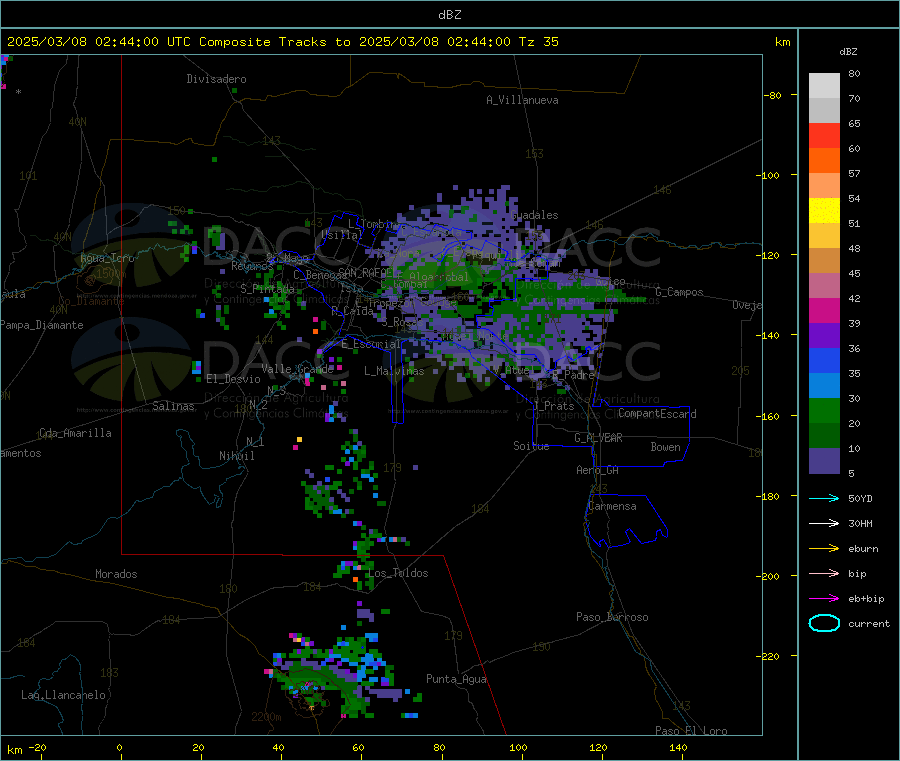
Task: Click the cyan 50YD arrow icon
Action: (x=824, y=498)
